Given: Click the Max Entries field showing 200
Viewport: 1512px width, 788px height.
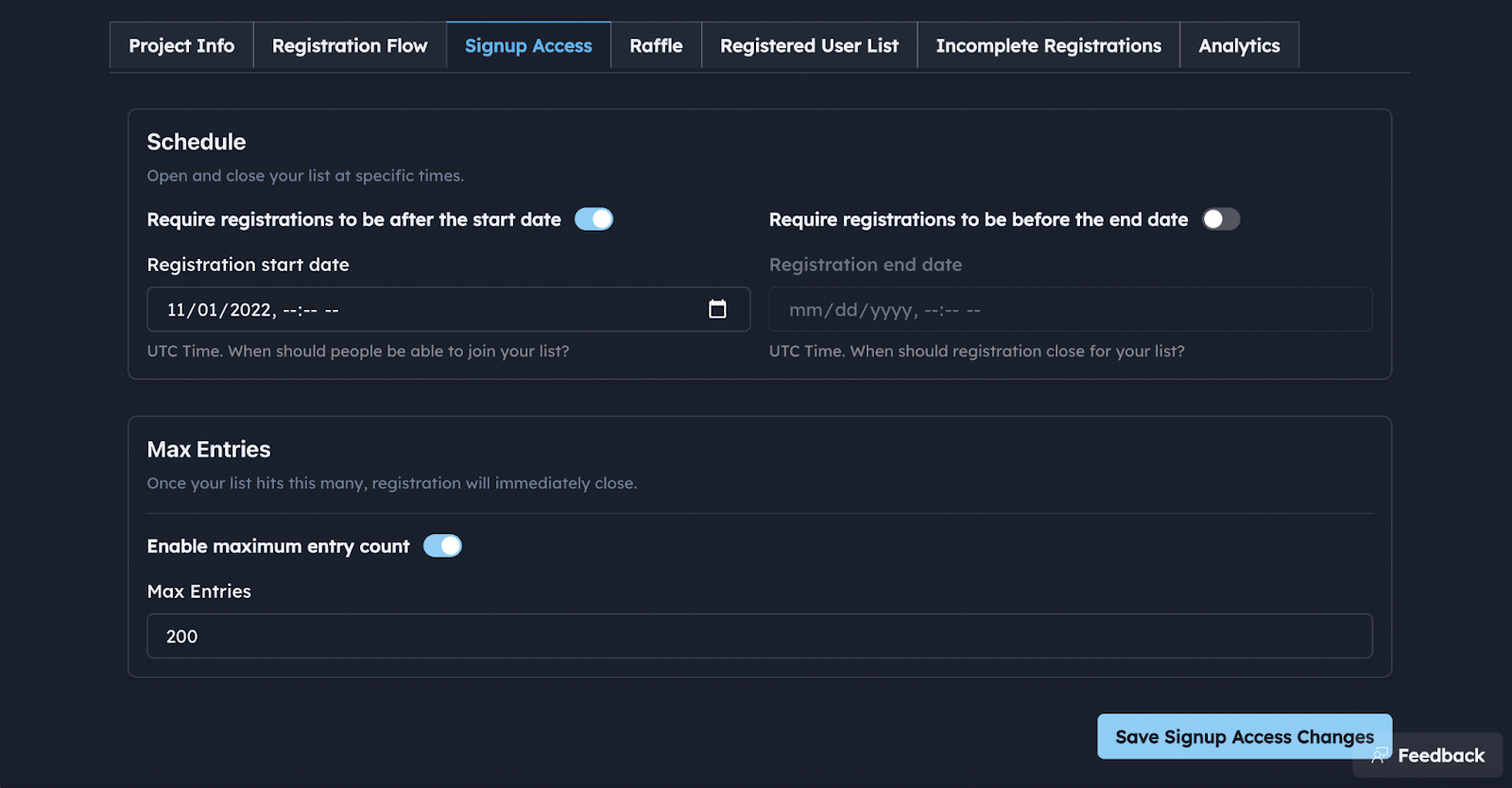Looking at the screenshot, I should pyautogui.click(x=759, y=636).
